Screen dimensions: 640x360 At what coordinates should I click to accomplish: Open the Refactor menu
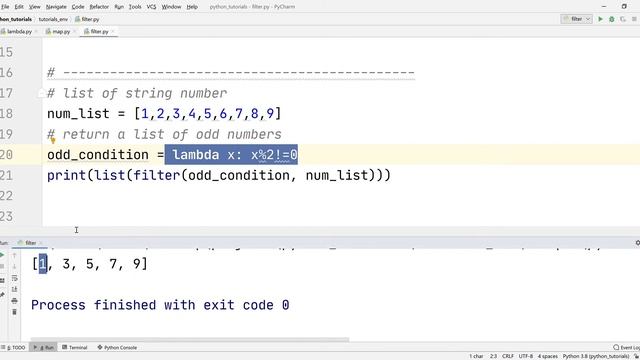tap(99, 7)
